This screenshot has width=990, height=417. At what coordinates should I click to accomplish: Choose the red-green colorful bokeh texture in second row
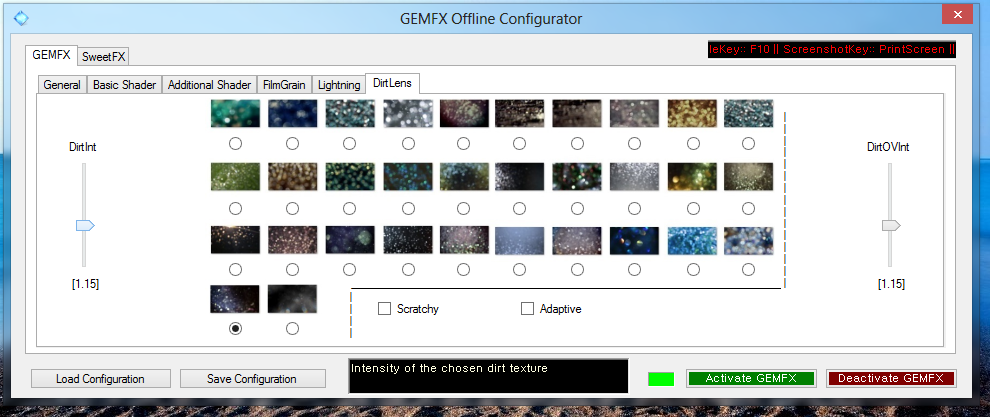[x=577, y=177]
